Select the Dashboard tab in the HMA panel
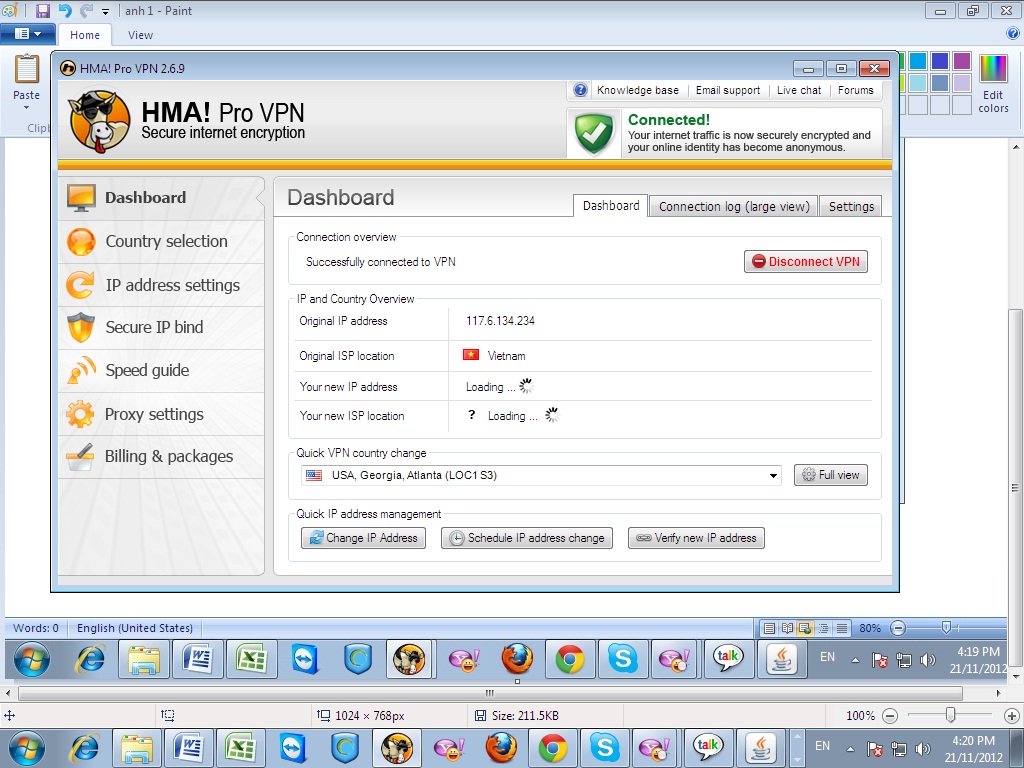The width and height of the screenshot is (1024, 768). pos(611,206)
